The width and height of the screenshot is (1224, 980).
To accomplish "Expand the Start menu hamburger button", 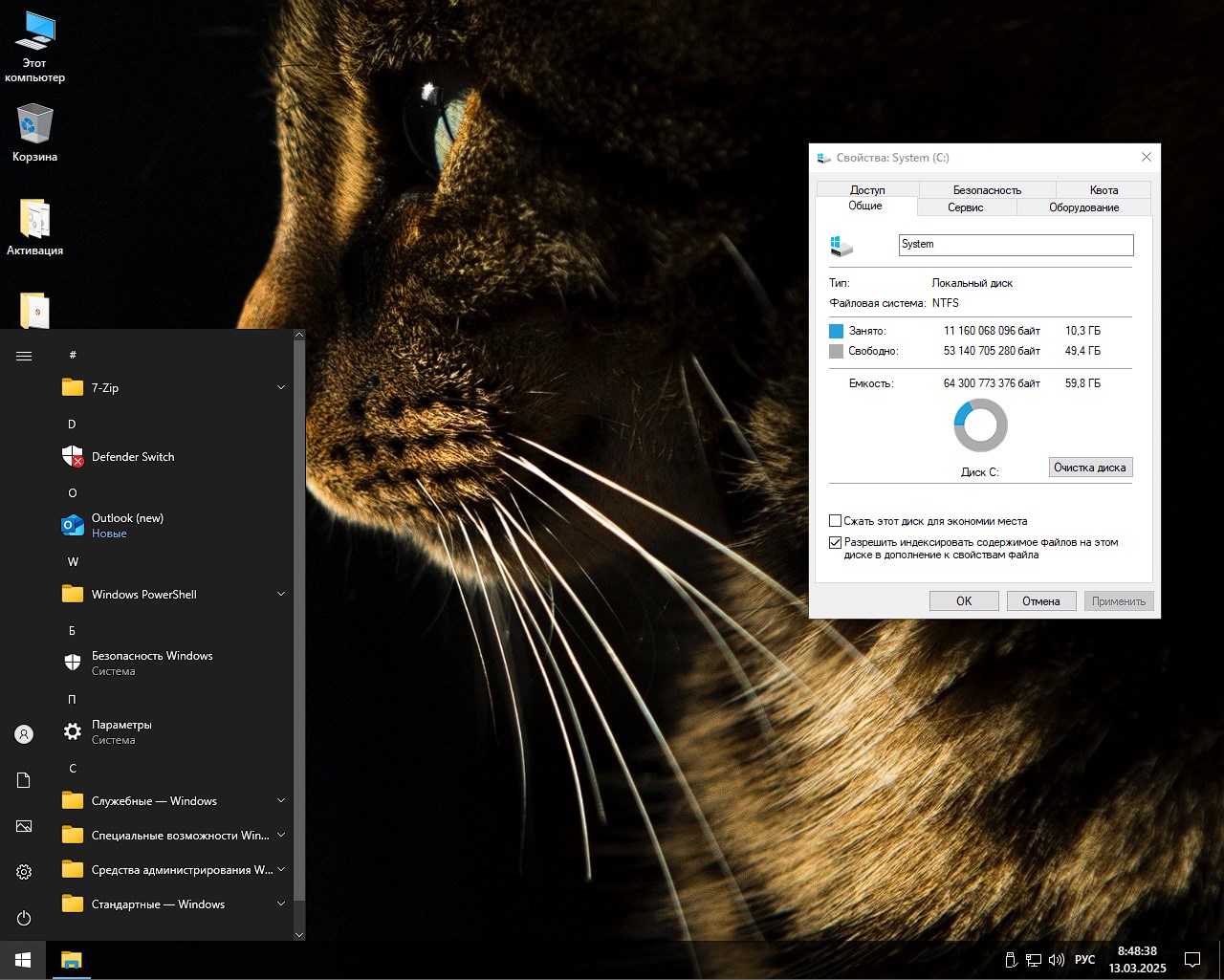I will pos(24,356).
